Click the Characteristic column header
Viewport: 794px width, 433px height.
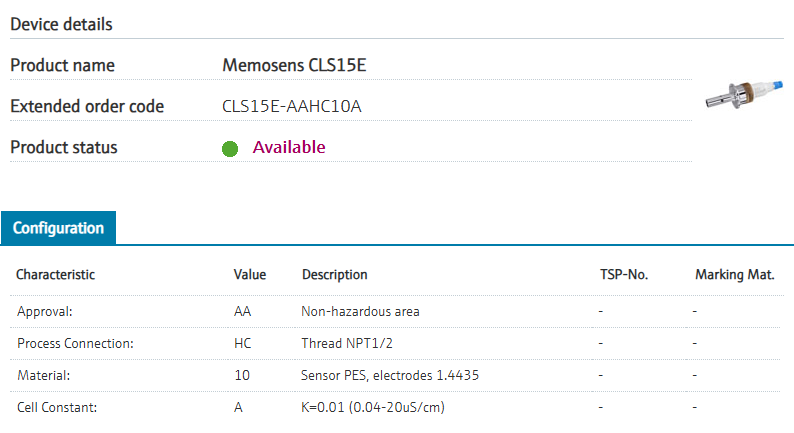point(56,275)
